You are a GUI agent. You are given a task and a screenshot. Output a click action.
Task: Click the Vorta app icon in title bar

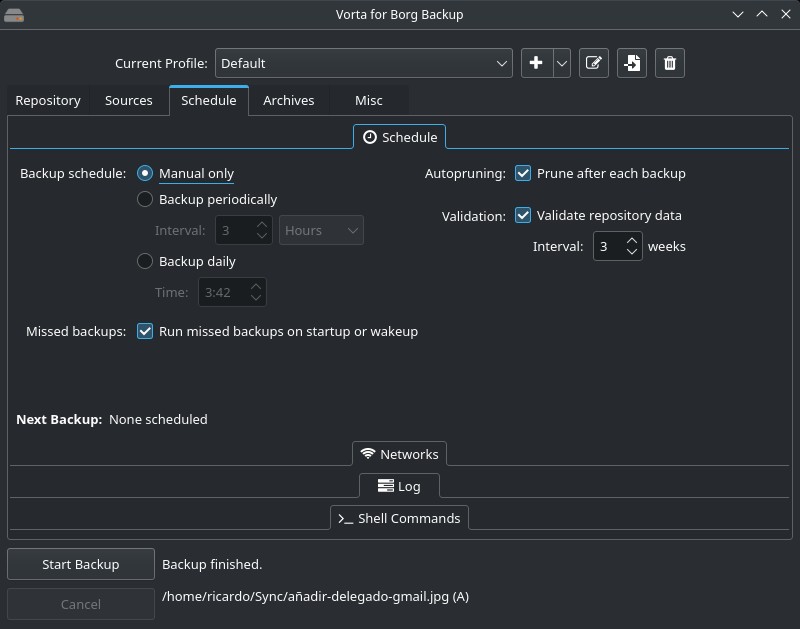[x=14, y=15]
